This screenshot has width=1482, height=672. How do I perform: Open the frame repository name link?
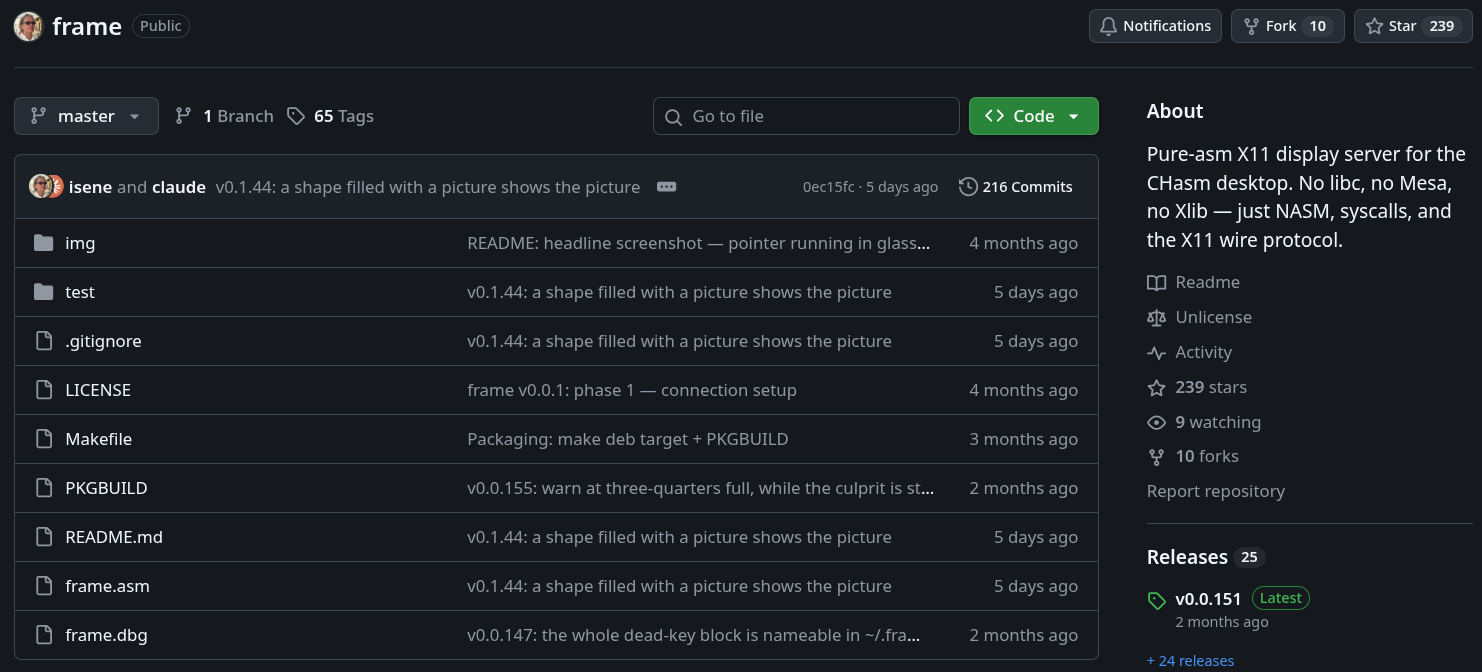click(87, 26)
